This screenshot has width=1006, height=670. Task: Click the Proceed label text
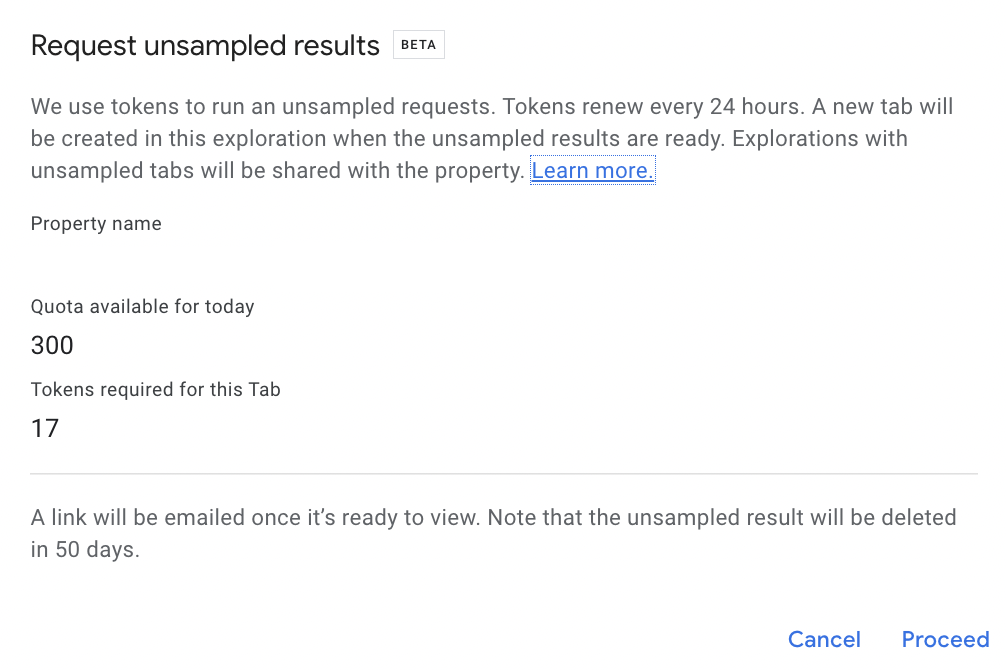[x=945, y=639]
